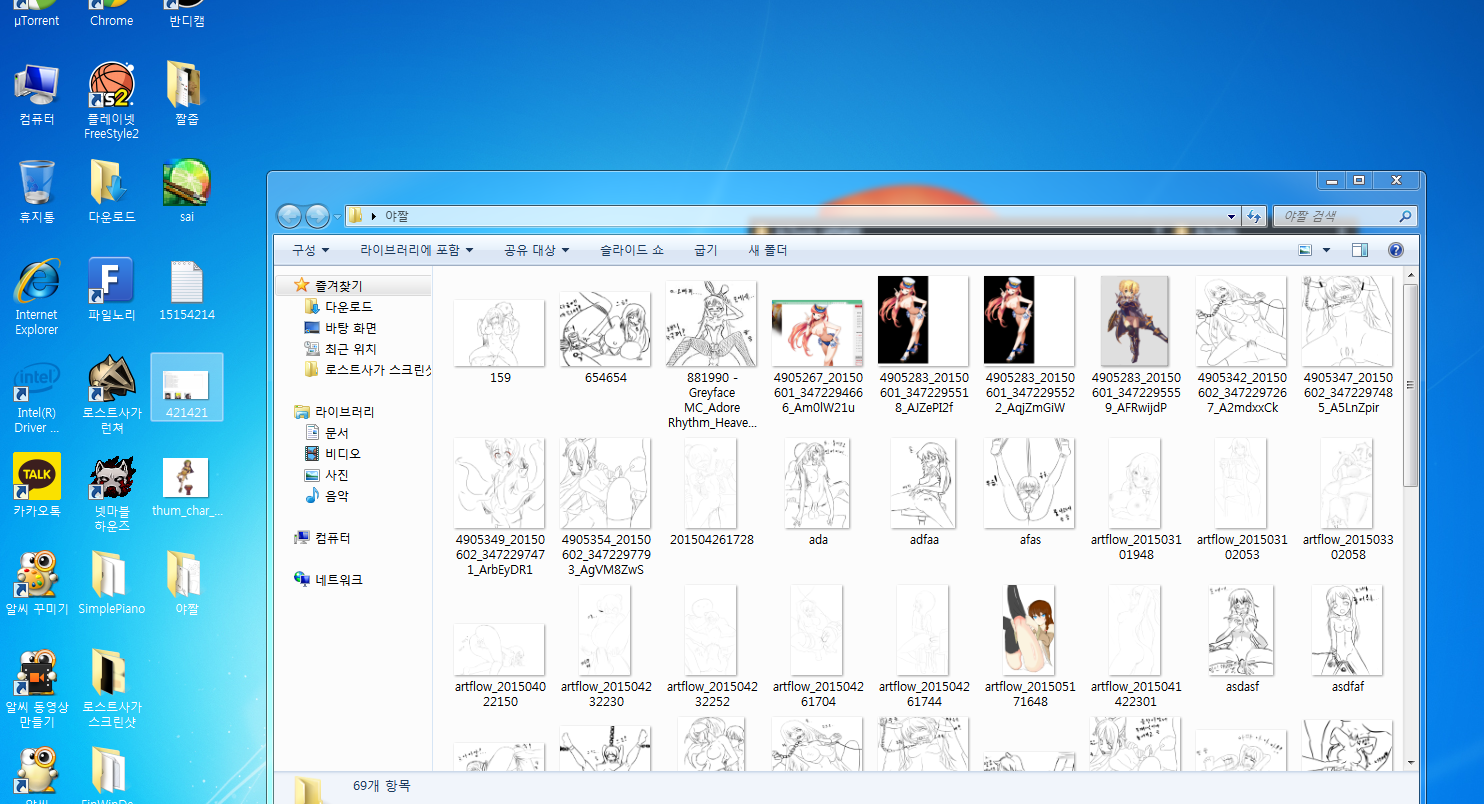This screenshot has width=1484, height=804.
Task: Select the file named asdasf
Action: [1242, 639]
